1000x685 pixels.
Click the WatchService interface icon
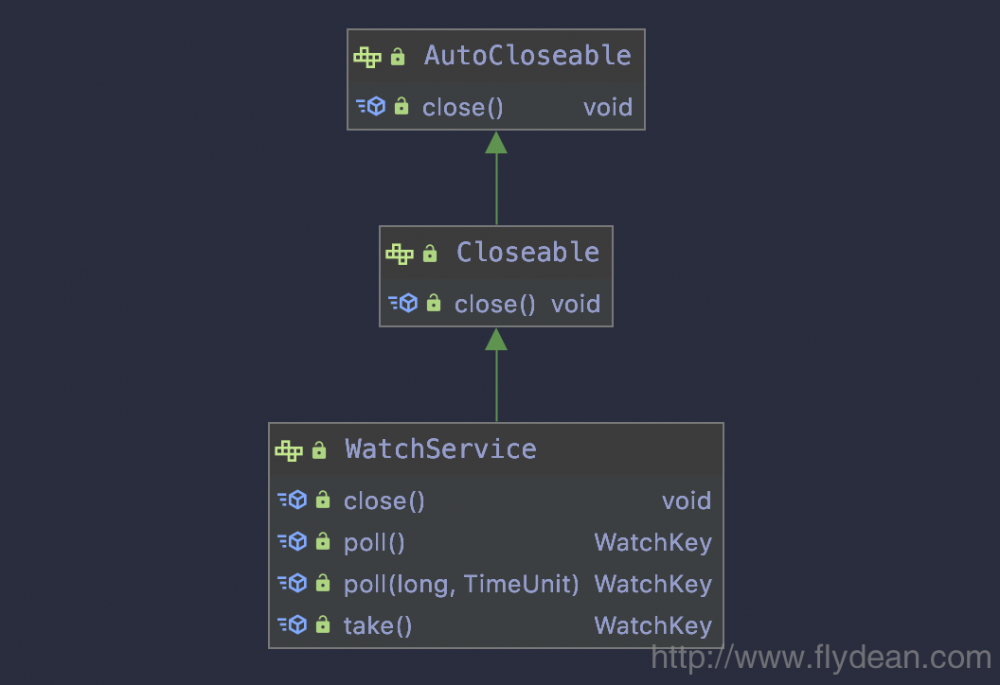point(288,450)
